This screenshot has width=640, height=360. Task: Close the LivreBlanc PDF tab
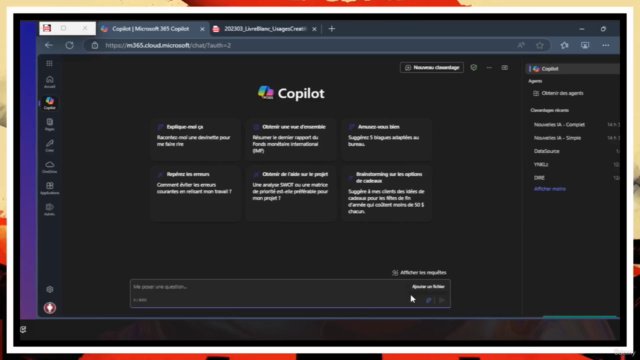[314, 29]
